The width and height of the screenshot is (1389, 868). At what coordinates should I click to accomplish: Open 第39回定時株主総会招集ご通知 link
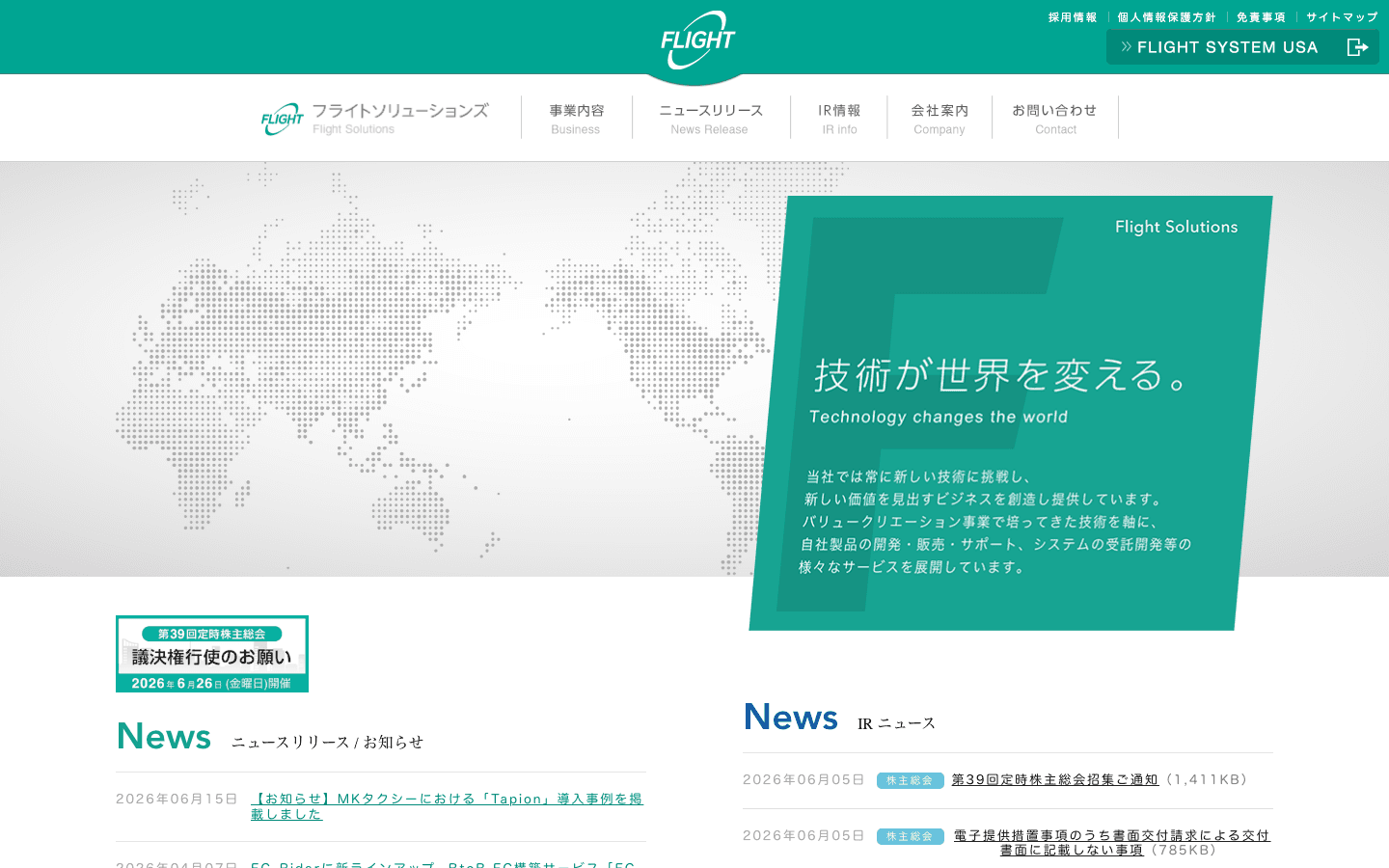coord(1055,779)
